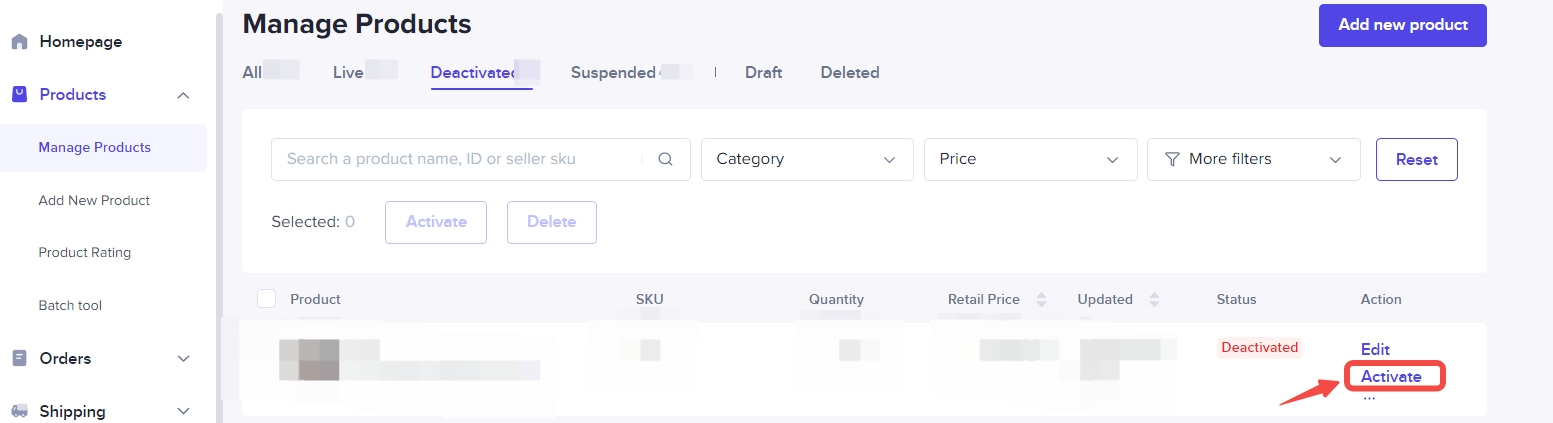Viewport: 1553px width, 423px height.
Task: Click the More filters funnel icon
Action: [1173, 159]
